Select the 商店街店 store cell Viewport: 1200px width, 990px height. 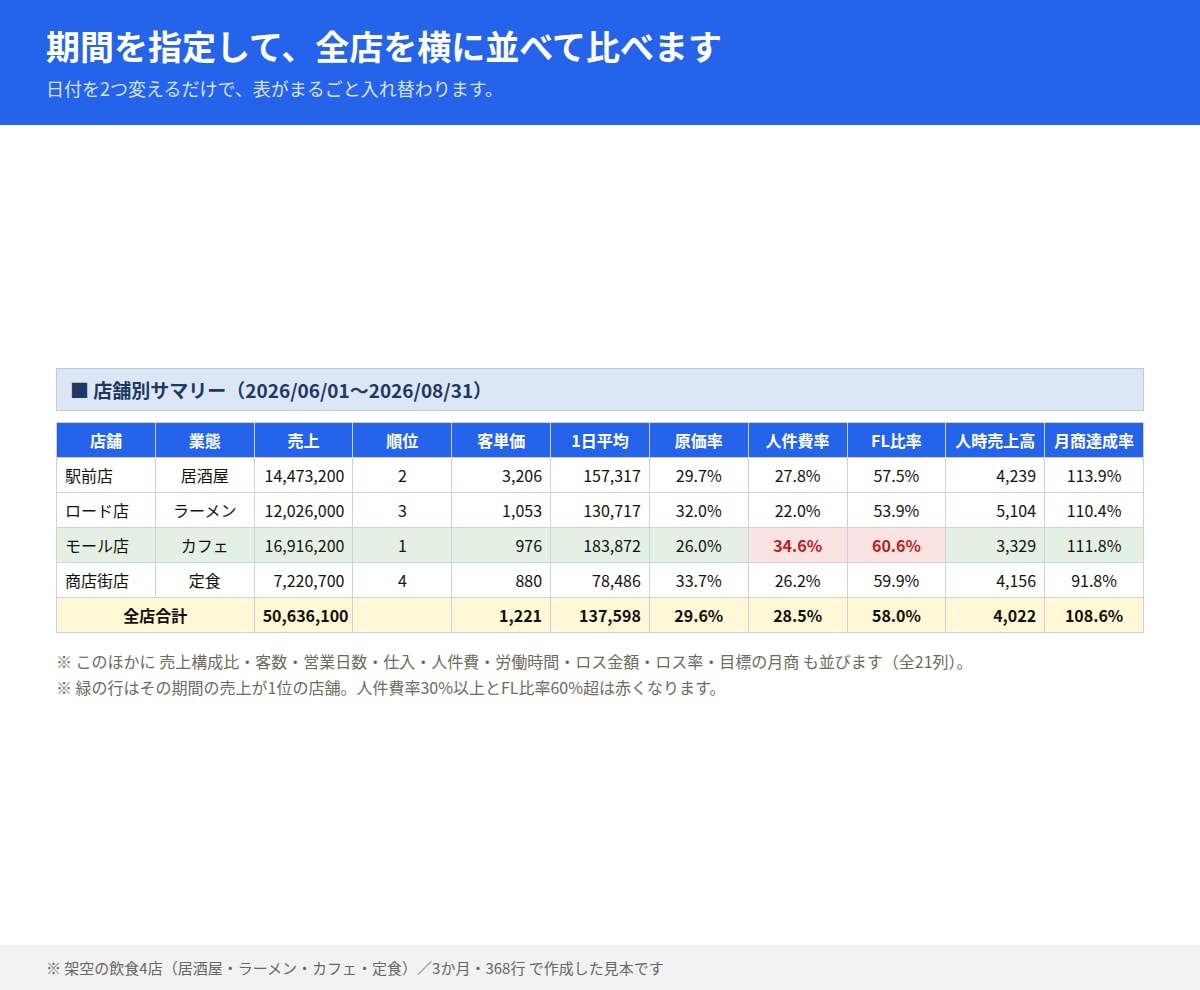pos(106,581)
